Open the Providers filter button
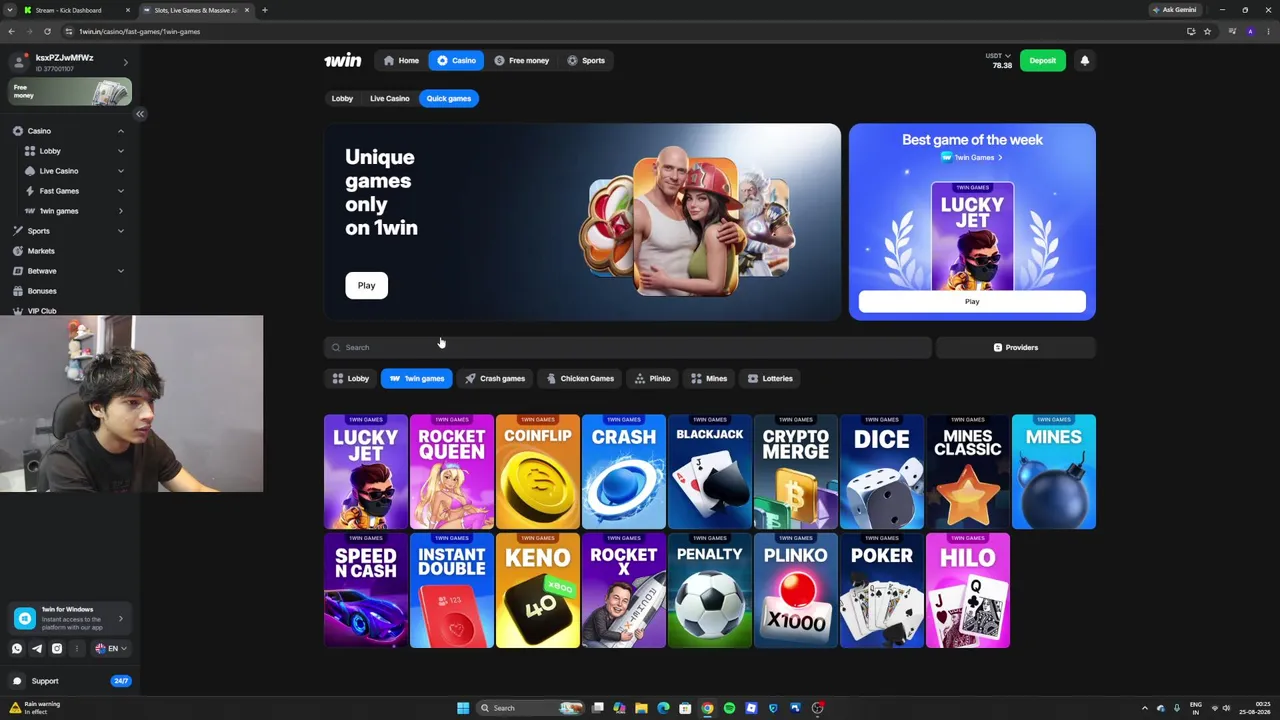Viewport: 1280px width, 720px height. coord(1015,347)
